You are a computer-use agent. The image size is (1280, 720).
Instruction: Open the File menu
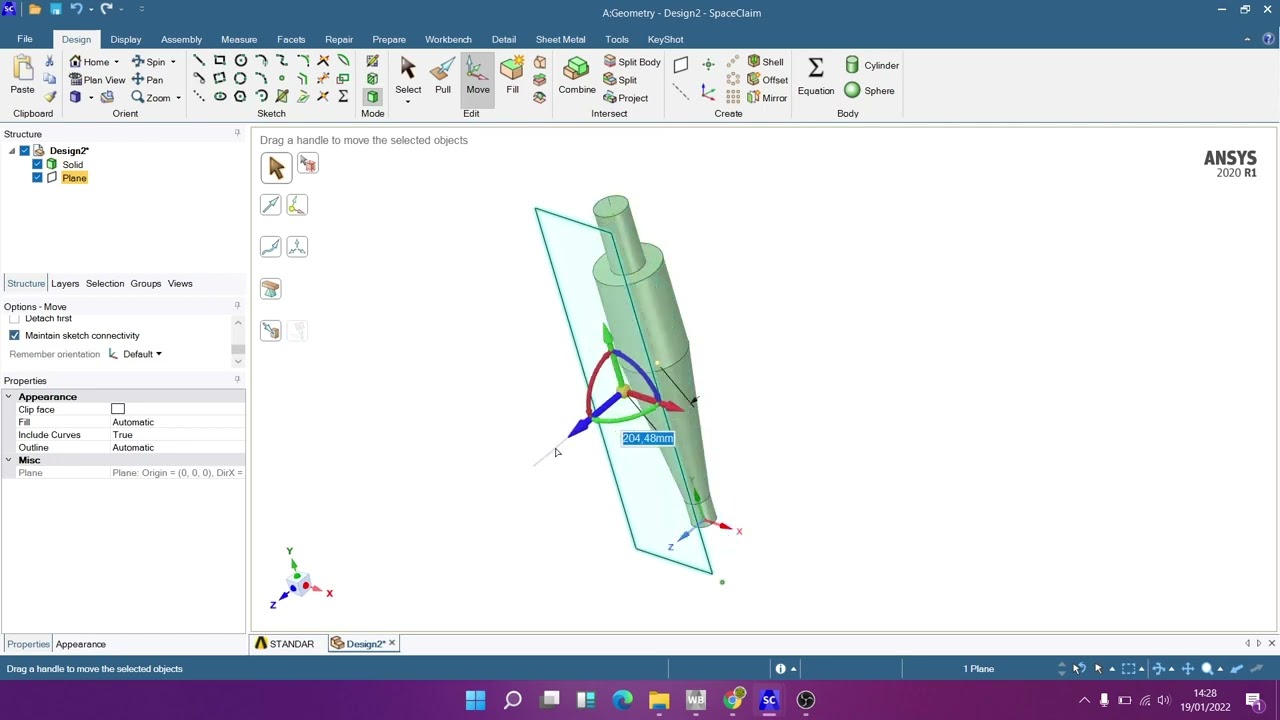pos(25,39)
